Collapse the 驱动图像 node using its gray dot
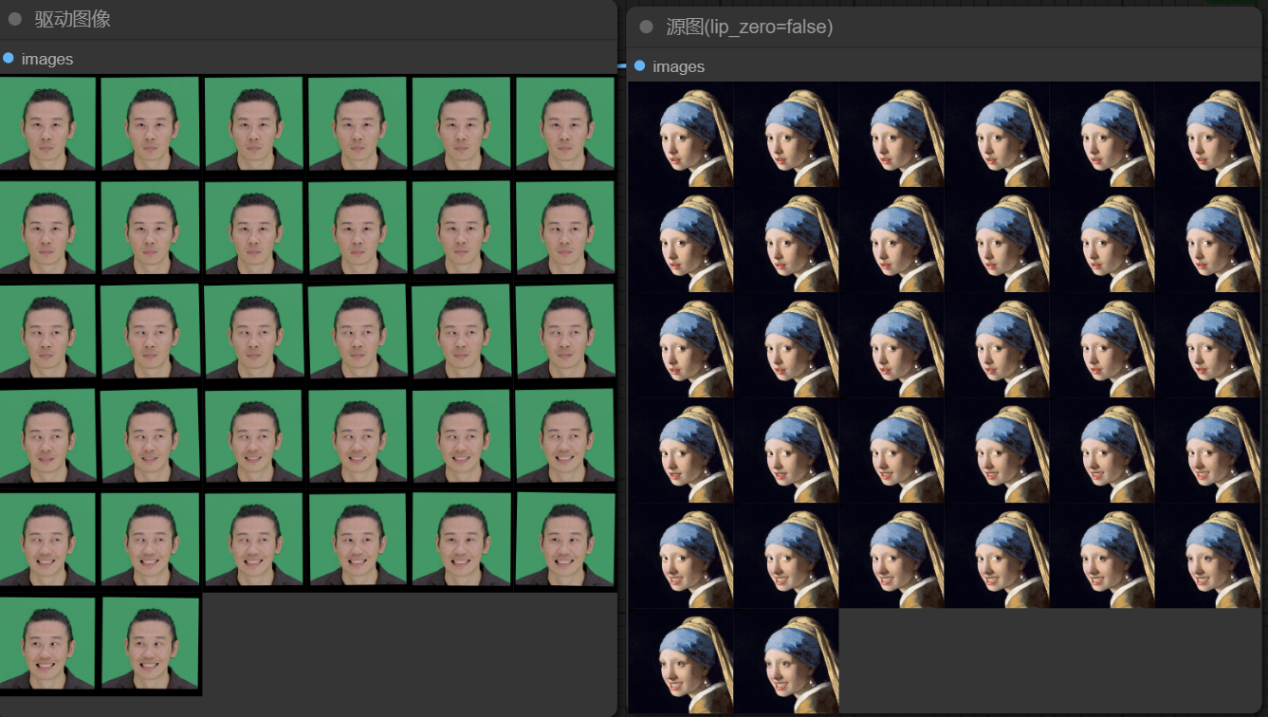Screen dimensions: 1268x717 coord(15,19)
